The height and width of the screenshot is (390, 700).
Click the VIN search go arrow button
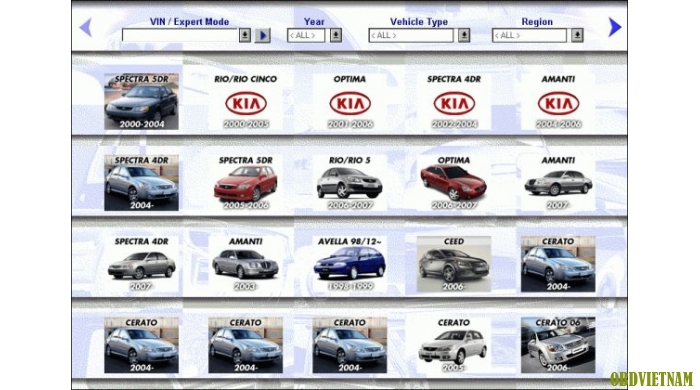[x=262, y=35]
